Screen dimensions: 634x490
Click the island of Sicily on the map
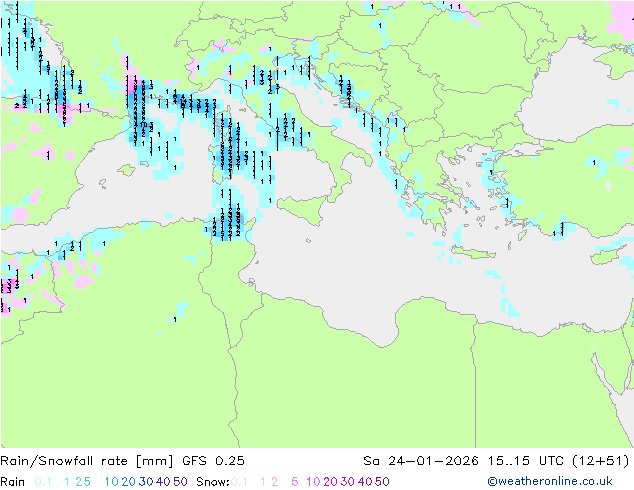(x=304, y=208)
